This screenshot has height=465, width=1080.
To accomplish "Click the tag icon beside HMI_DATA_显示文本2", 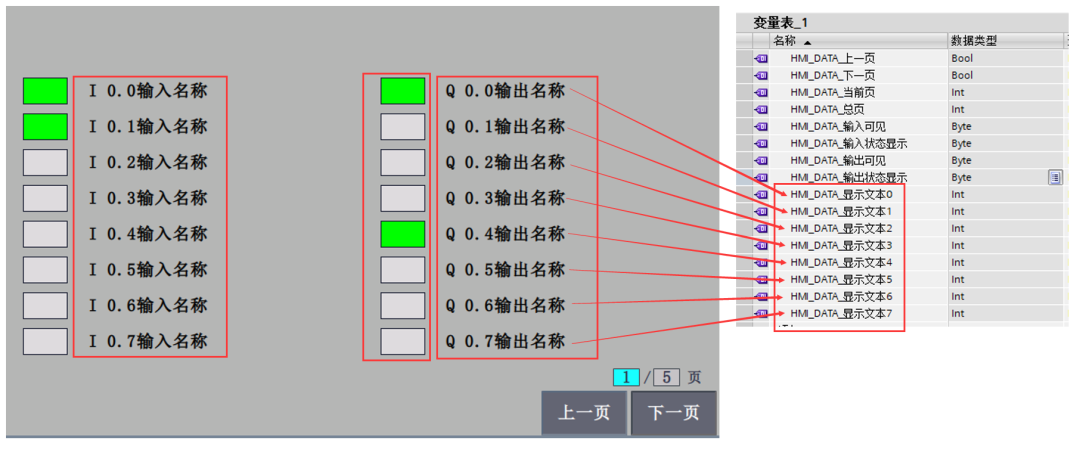I will click(x=761, y=228).
